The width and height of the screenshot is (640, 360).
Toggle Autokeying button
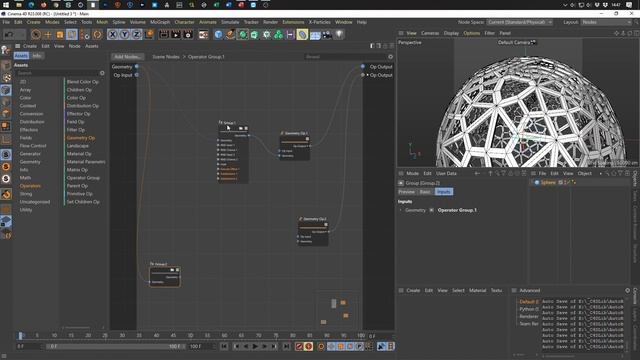pyautogui.click(x=309, y=347)
